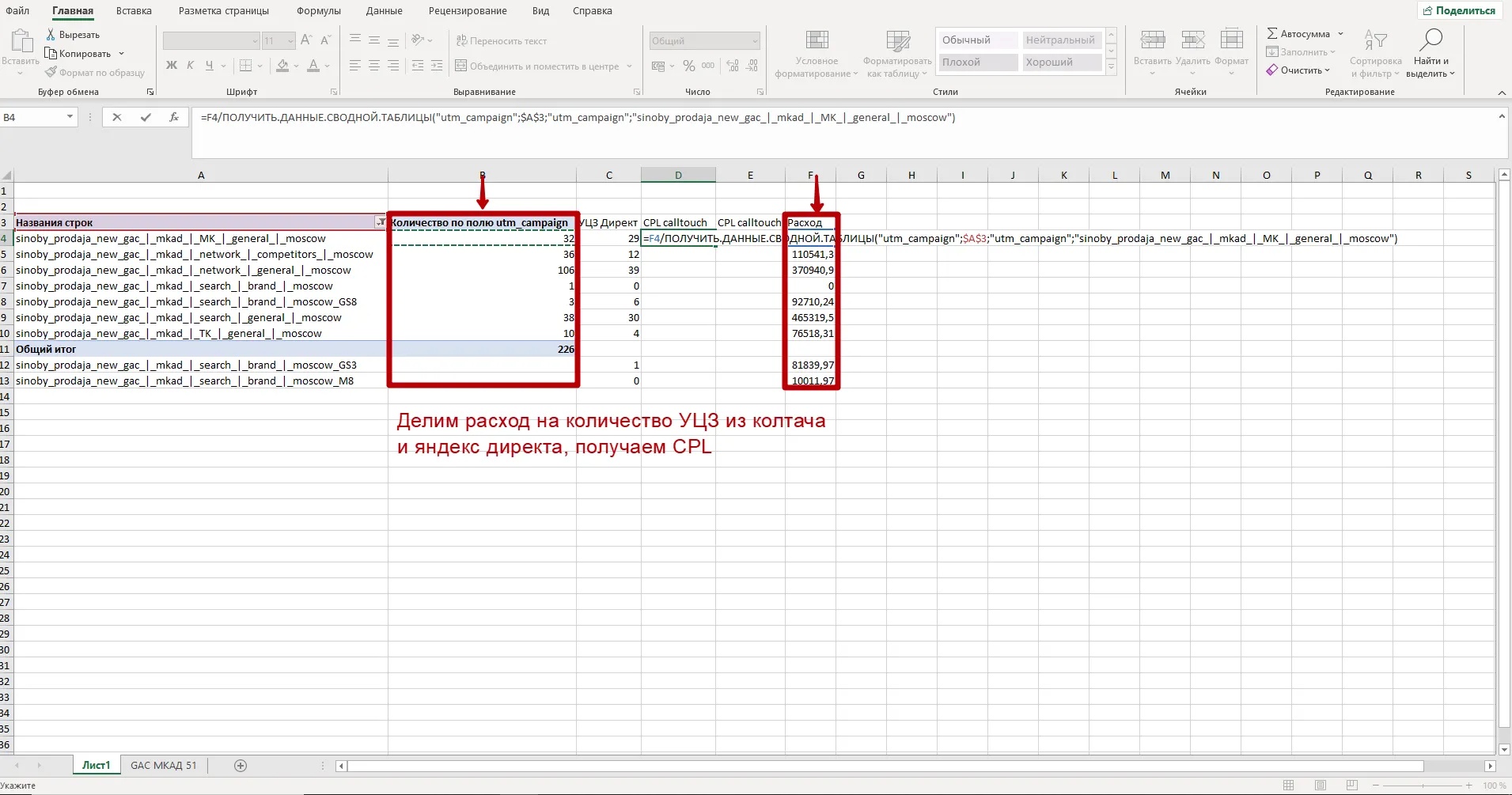The width and height of the screenshot is (1512, 795).
Task: Switch to Normal view in status bar
Action: click(1289, 785)
